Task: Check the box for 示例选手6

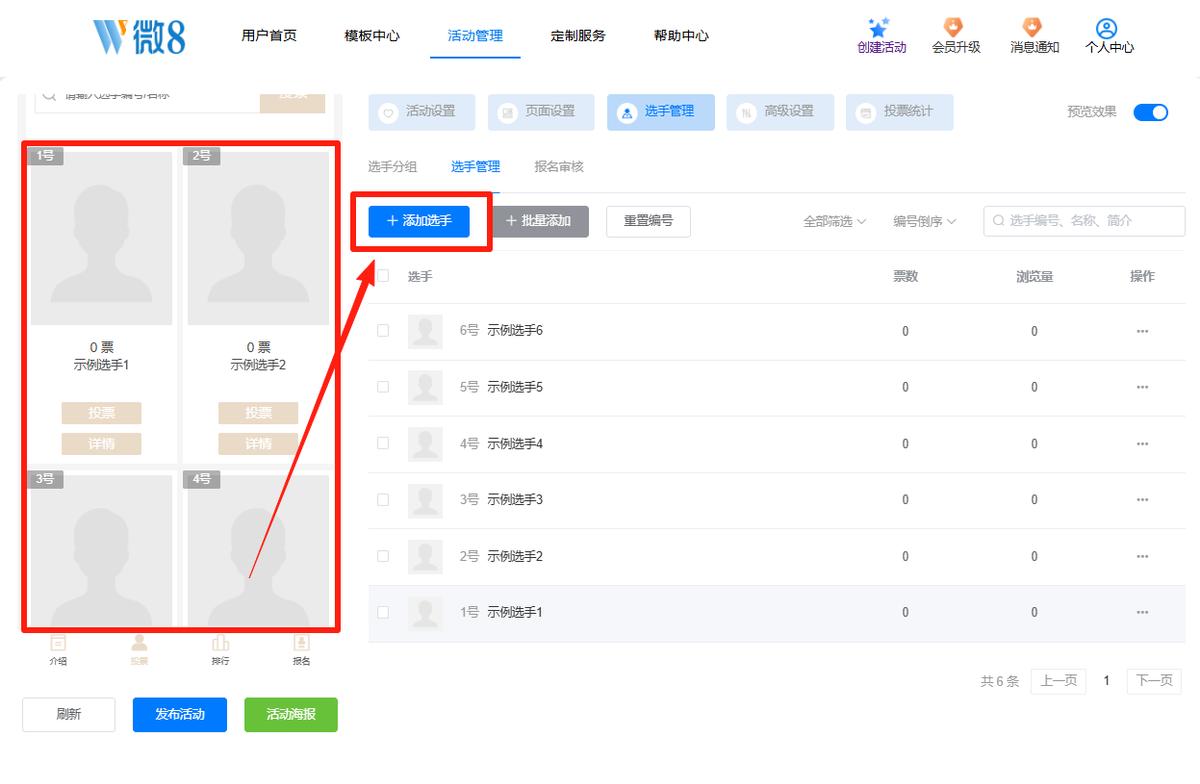Action: (383, 330)
